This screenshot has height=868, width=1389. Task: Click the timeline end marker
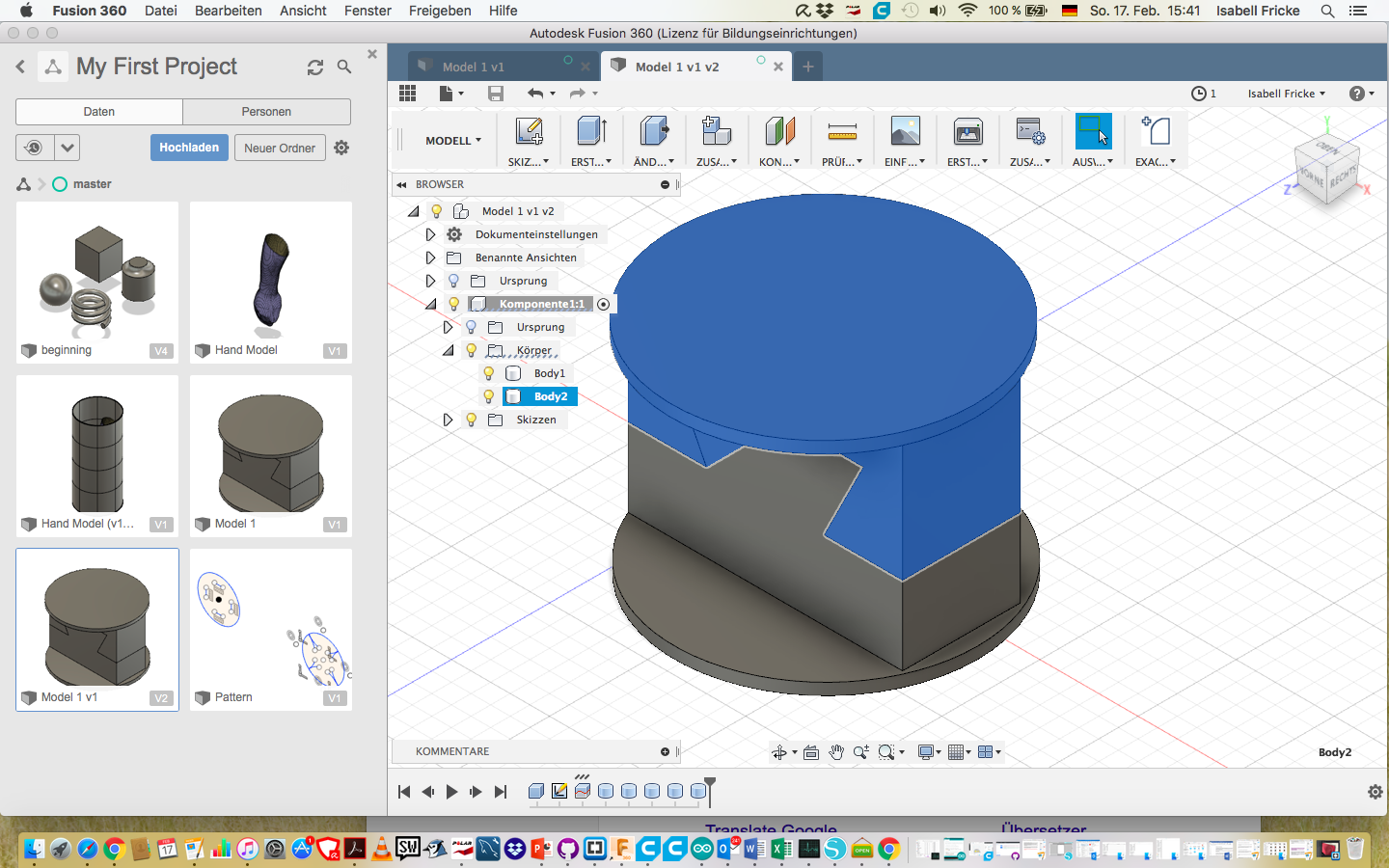[710, 791]
